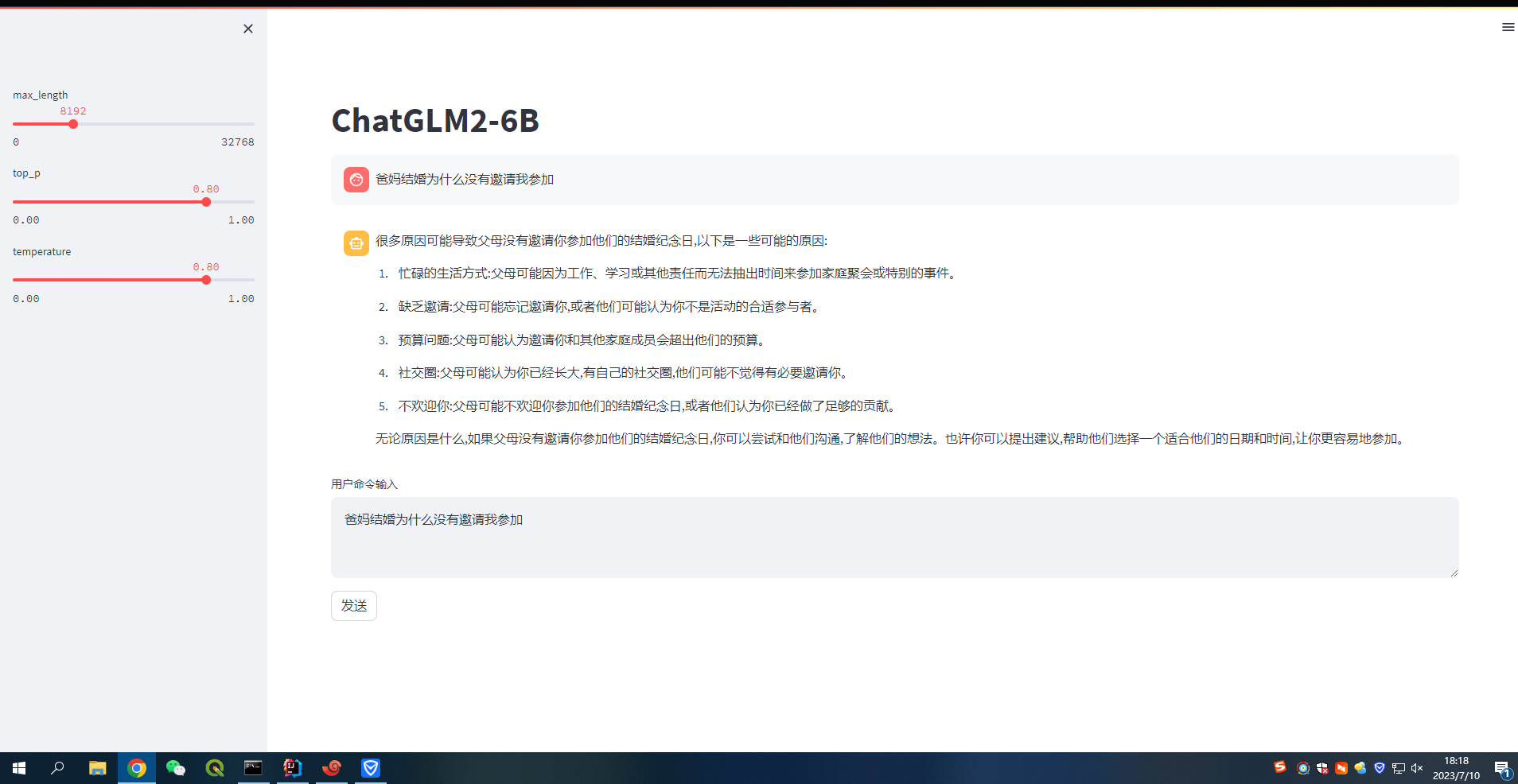
Task: Open Windows Security tray icon with red X
Action: click(x=1322, y=768)
